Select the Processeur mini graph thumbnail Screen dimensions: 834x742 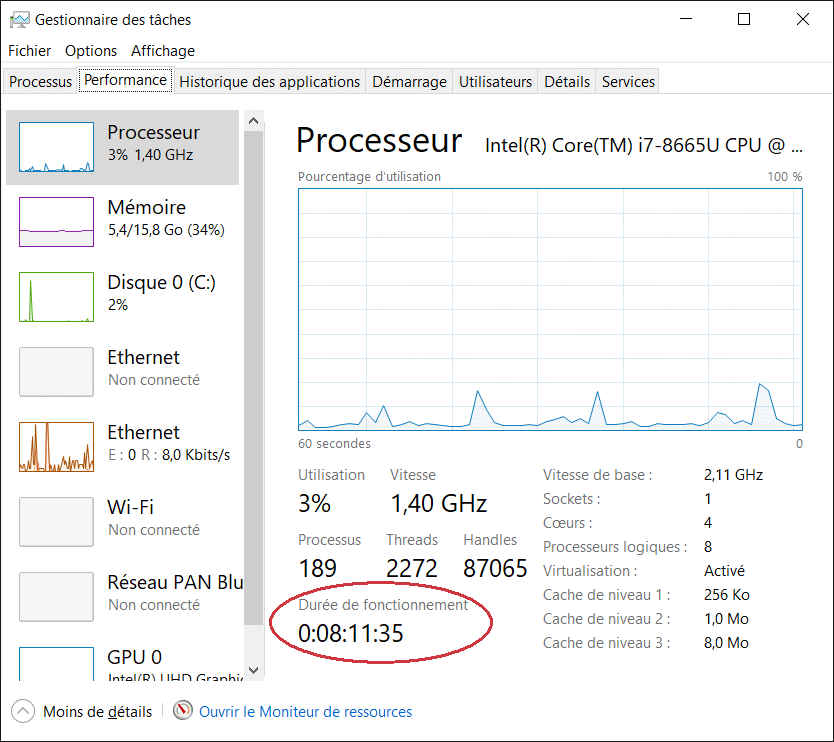tap(56, 147)
